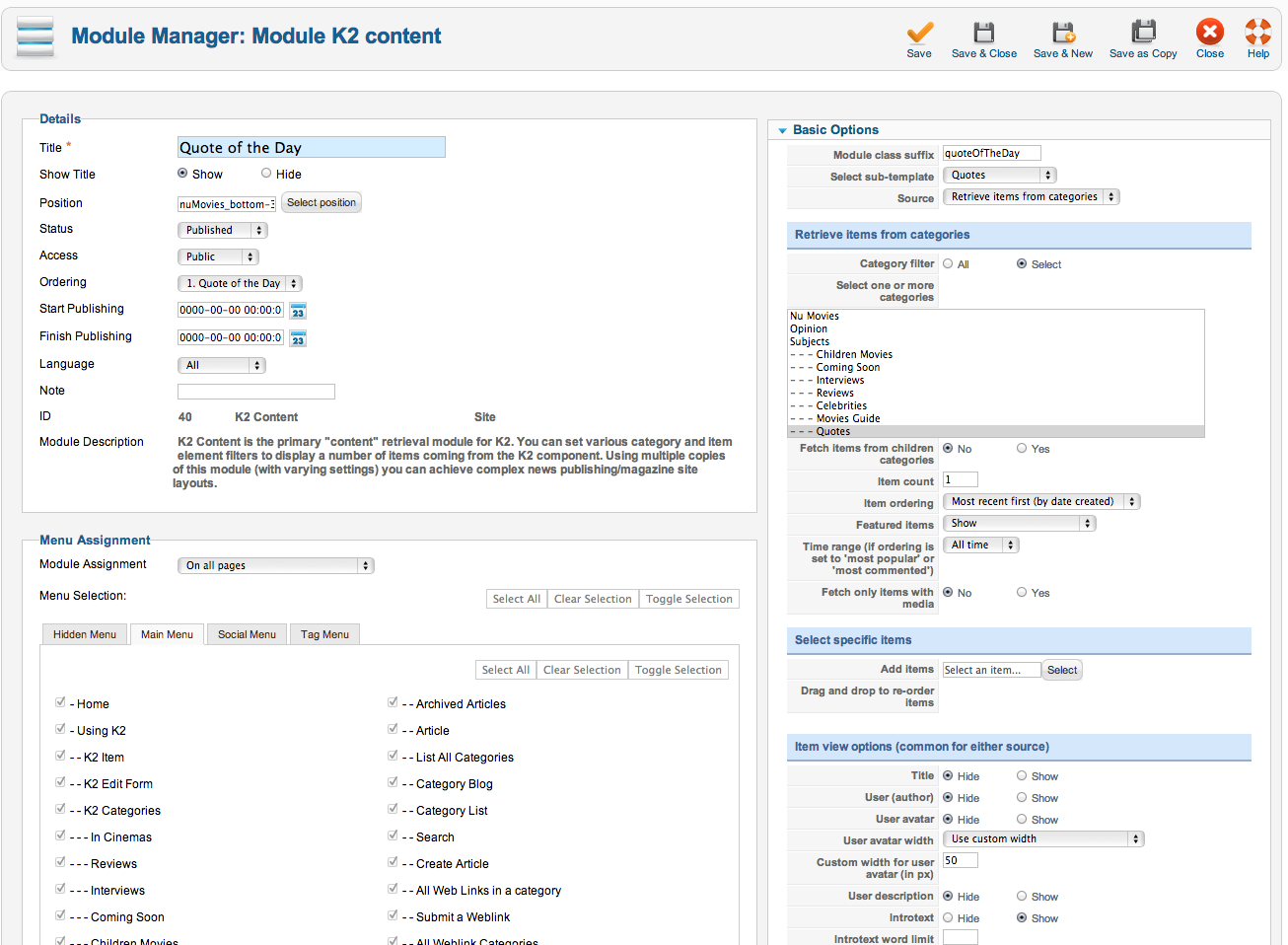Switch to the Tag Menu tab
This screenshot has width=1288, height=945.
(324, 634)
